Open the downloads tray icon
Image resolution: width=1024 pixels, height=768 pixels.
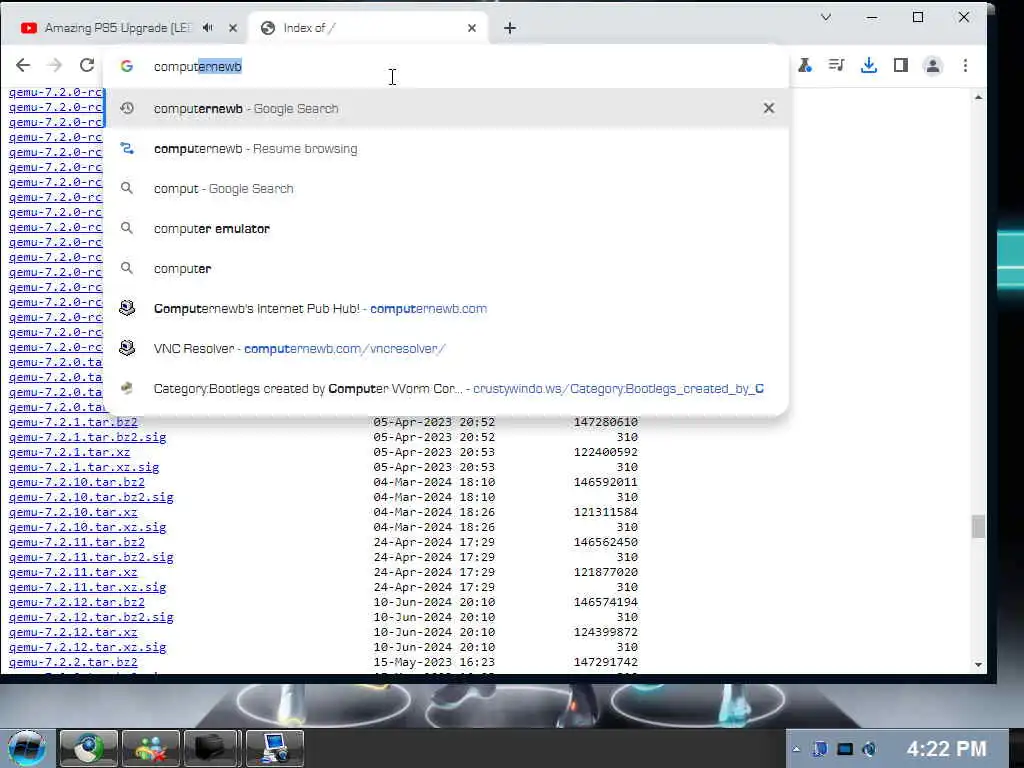(x=869, y=65)
